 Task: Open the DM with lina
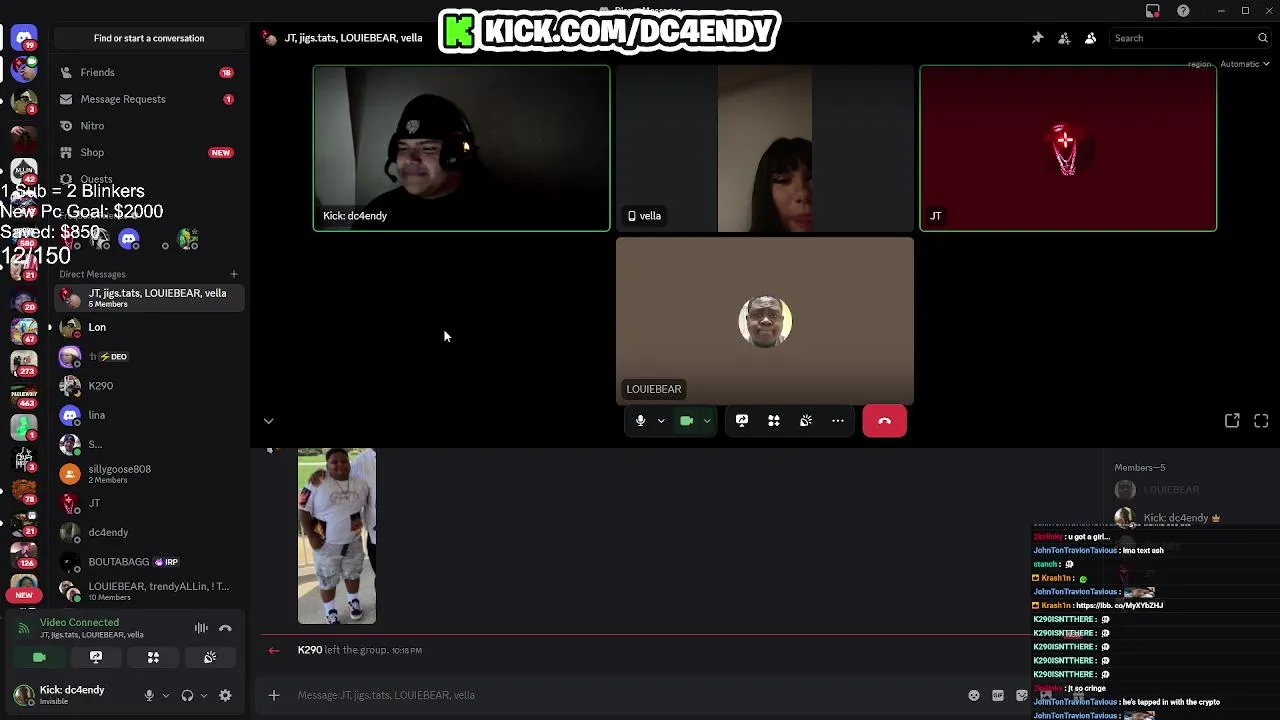point(149,415)
